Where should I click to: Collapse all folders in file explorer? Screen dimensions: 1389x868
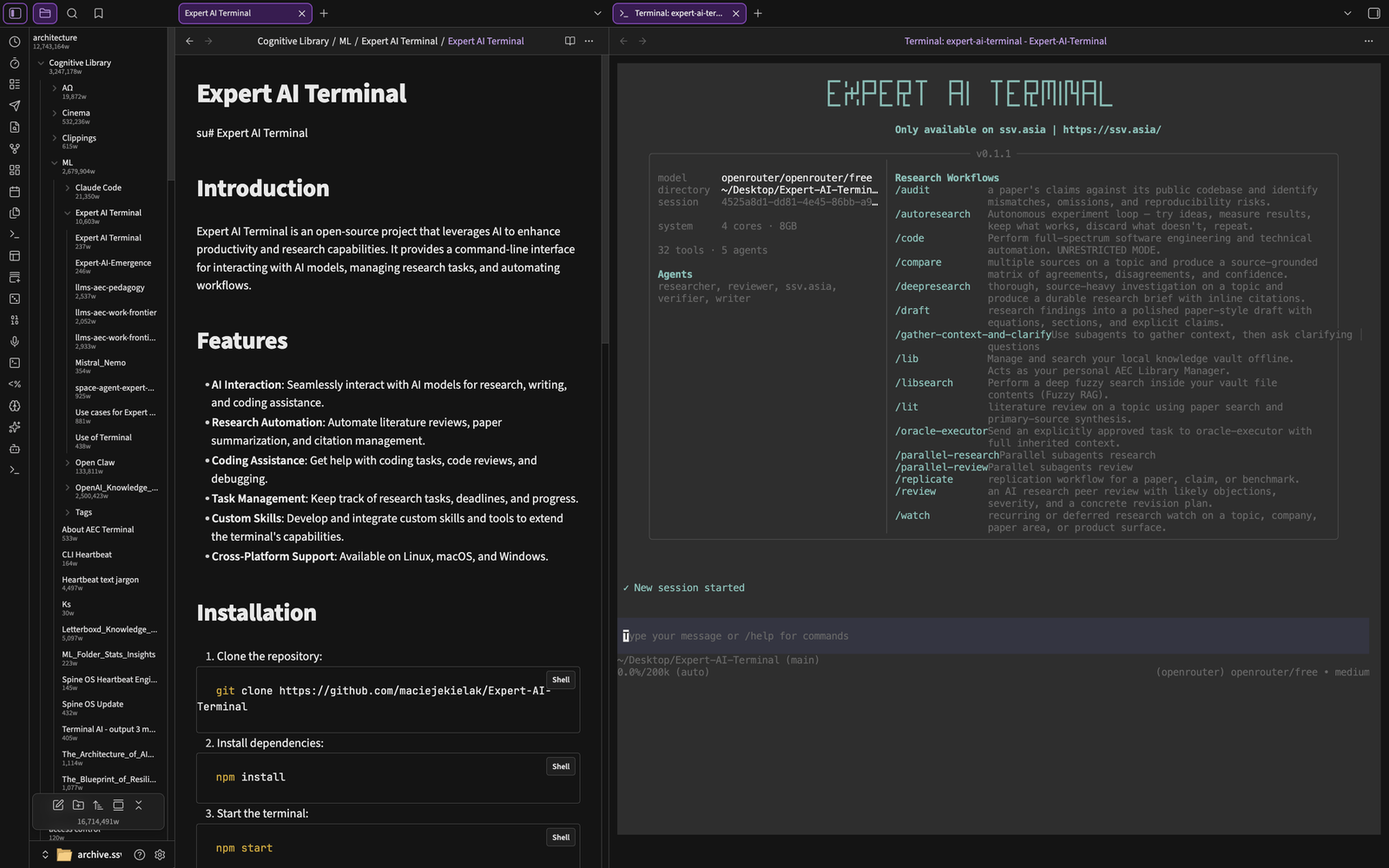pyautogui.click(x=138, y=806)
